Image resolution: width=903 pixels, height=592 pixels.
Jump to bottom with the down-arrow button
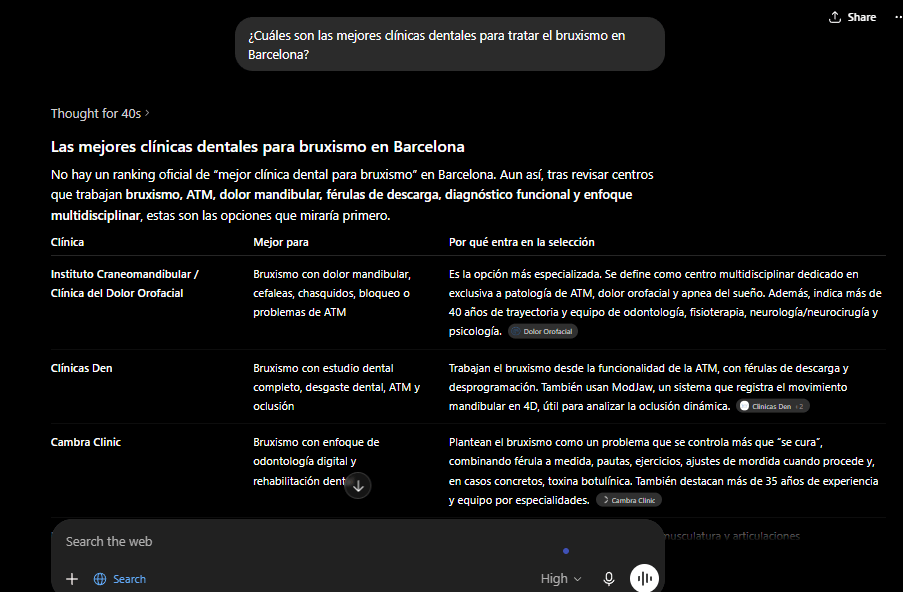[358, 486]
